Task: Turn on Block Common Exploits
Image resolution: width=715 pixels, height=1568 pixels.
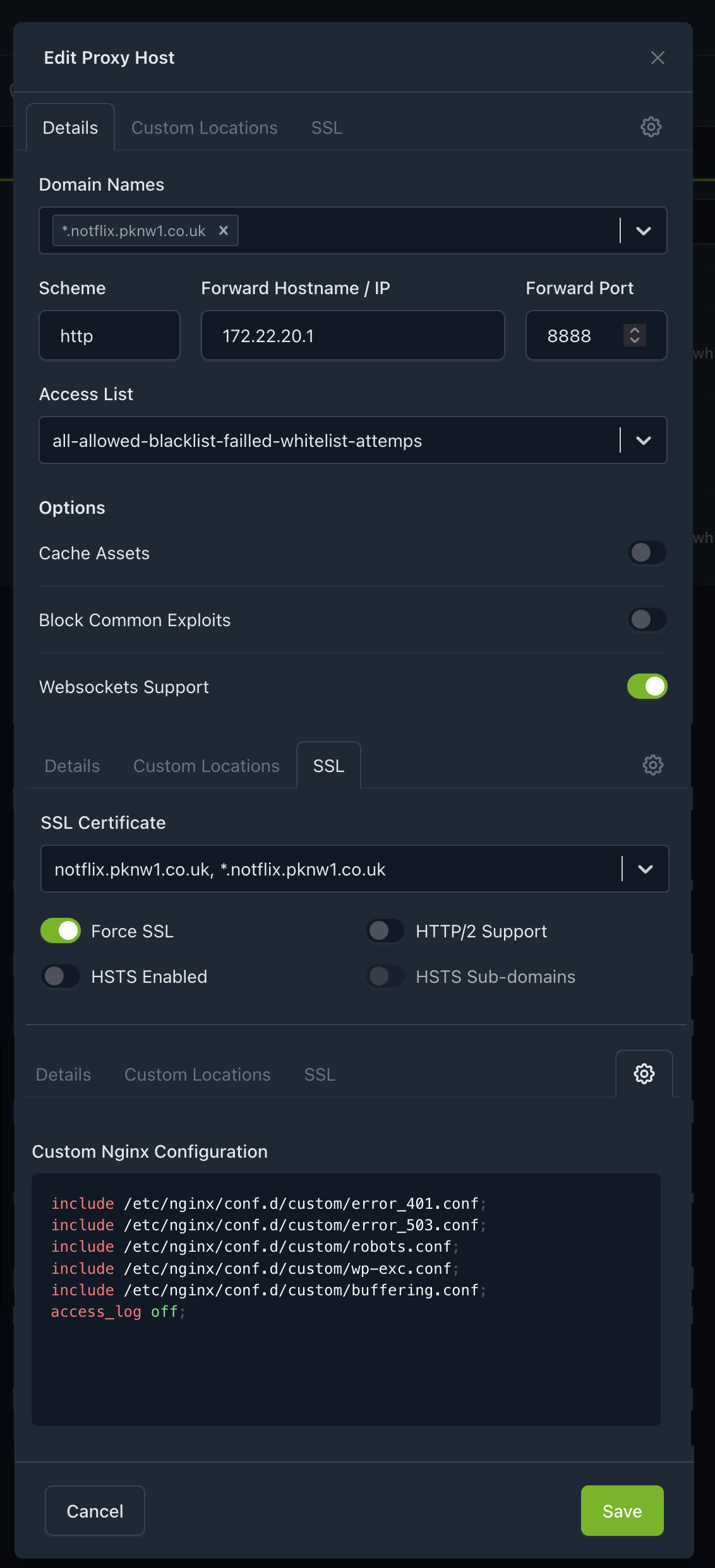Action: coord(647,620)
